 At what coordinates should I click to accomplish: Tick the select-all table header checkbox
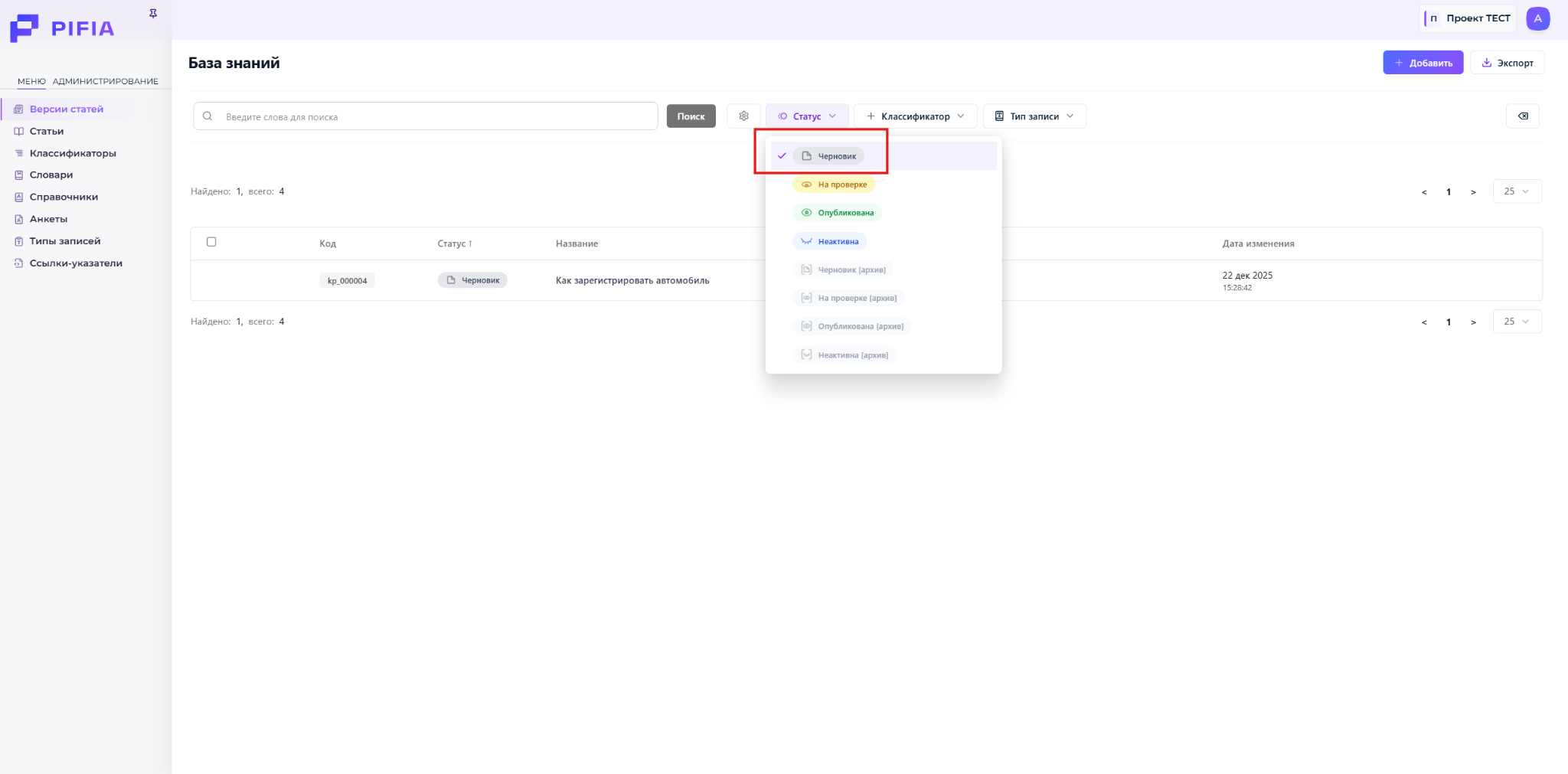[211, 242]
